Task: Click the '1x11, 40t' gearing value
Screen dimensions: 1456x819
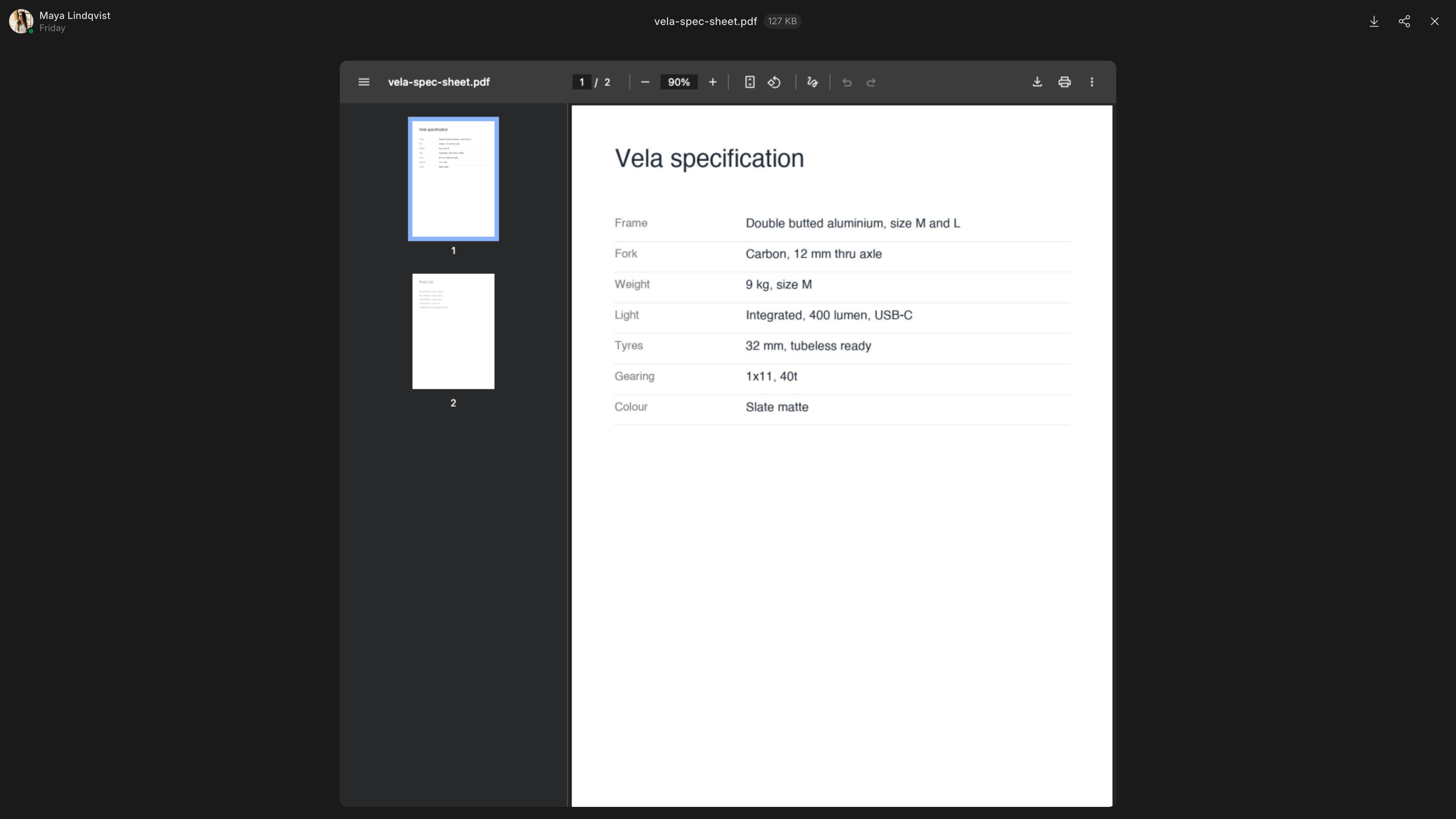Action: (x=771, y=377)
